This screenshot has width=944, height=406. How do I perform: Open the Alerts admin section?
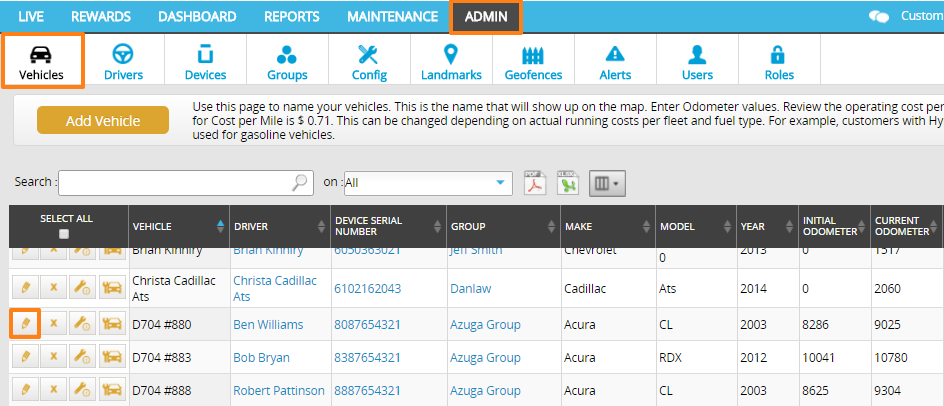(x=615, y=61)
